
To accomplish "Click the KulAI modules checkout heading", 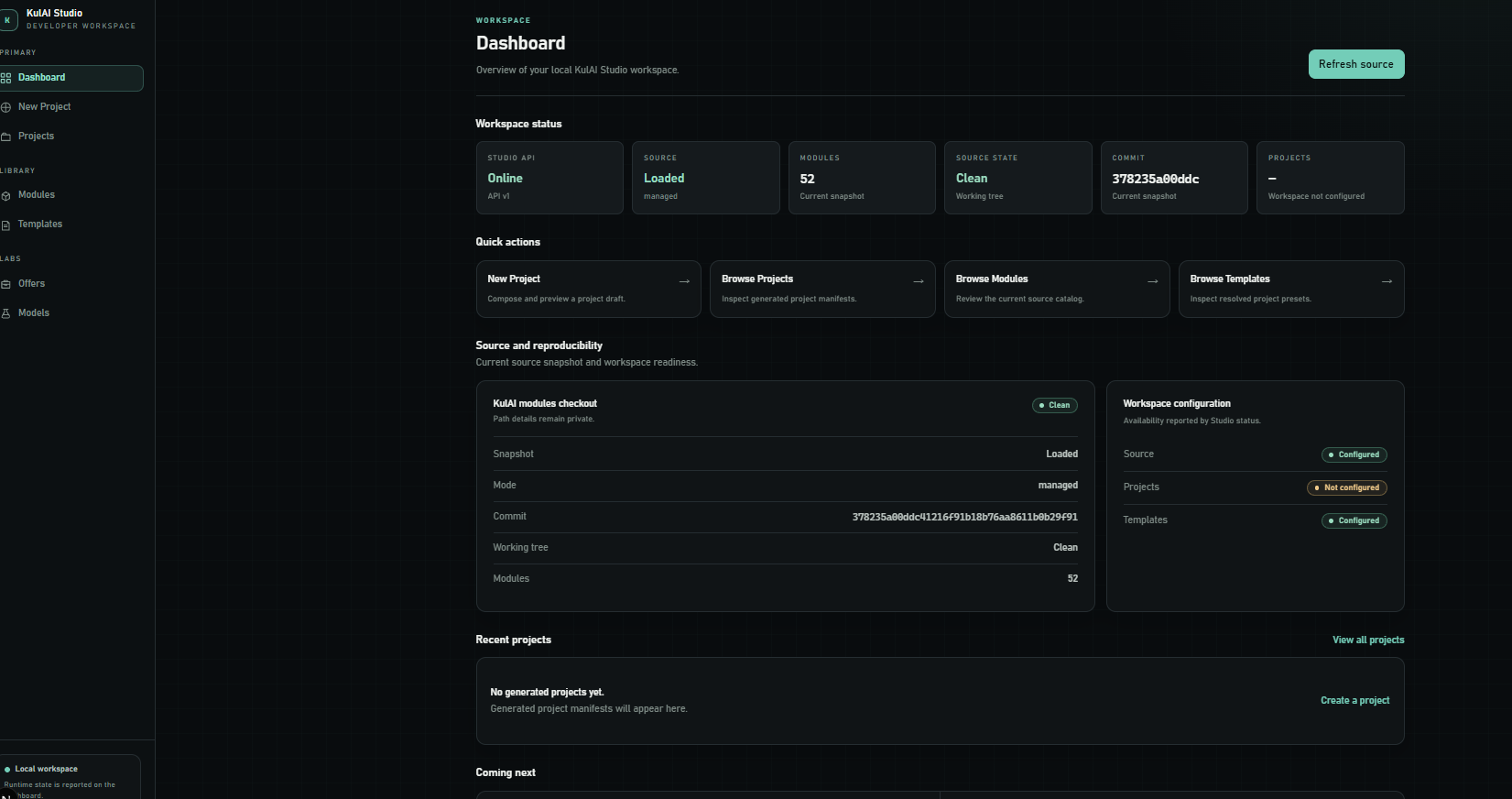I will click(x=545, y=404).
